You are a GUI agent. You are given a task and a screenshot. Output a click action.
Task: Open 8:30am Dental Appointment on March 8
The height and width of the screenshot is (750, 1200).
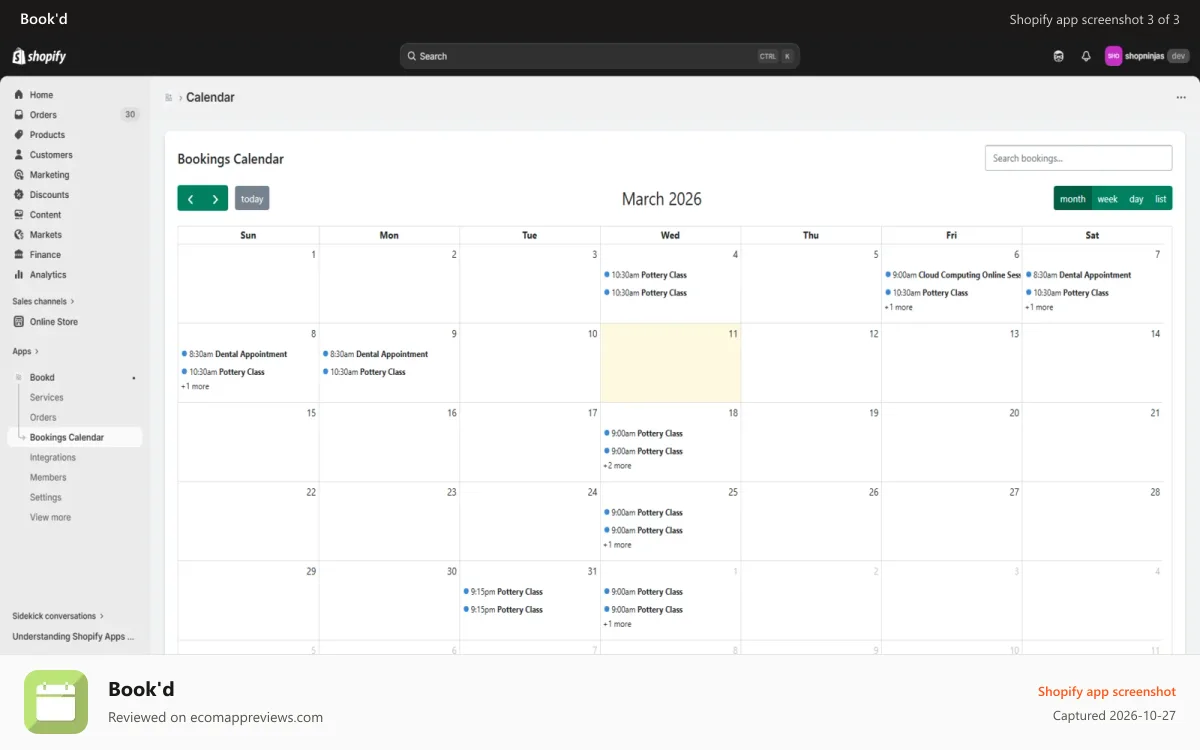(234, 354)
